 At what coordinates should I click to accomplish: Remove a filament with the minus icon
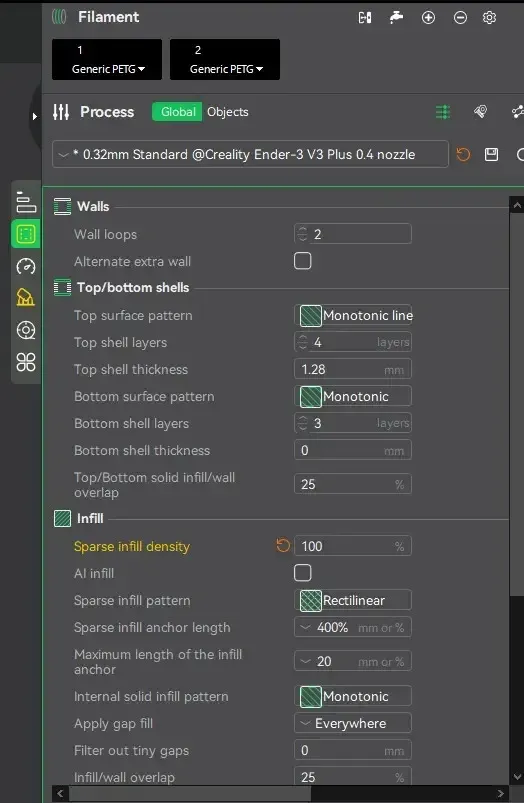(x=460, y=18)
